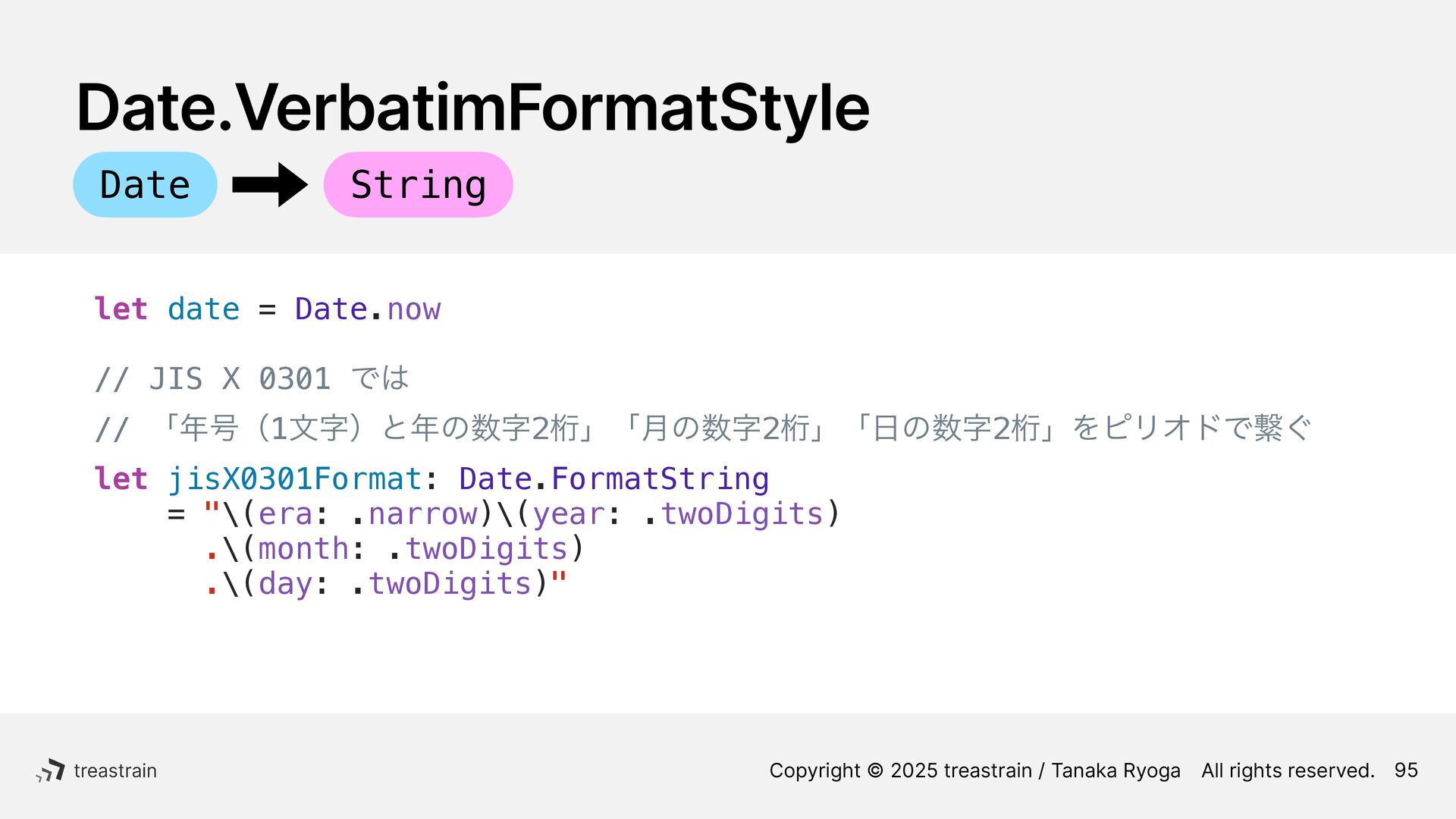Click the Japanese comment about 年号 and ピリオド

[x=702, y=428]
